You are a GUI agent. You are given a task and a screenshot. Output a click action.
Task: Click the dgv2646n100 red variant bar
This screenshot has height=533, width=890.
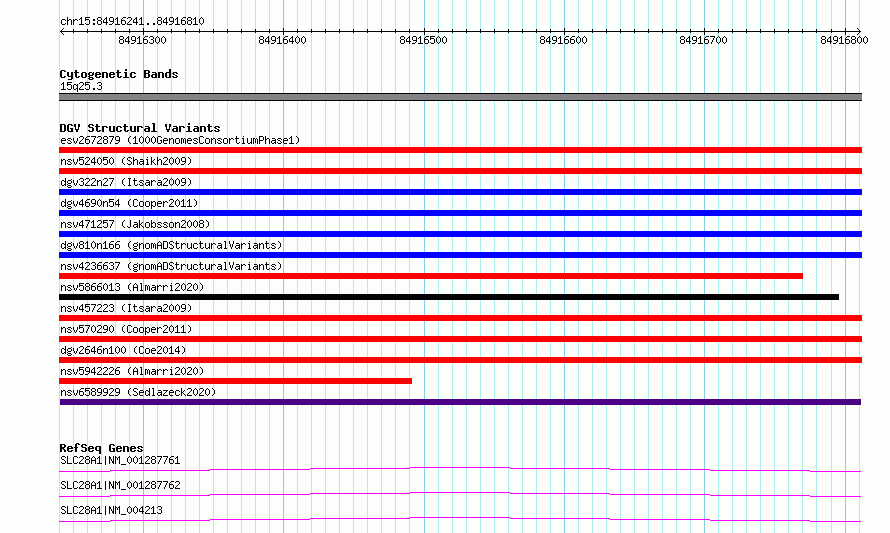[x=460, y=360]
